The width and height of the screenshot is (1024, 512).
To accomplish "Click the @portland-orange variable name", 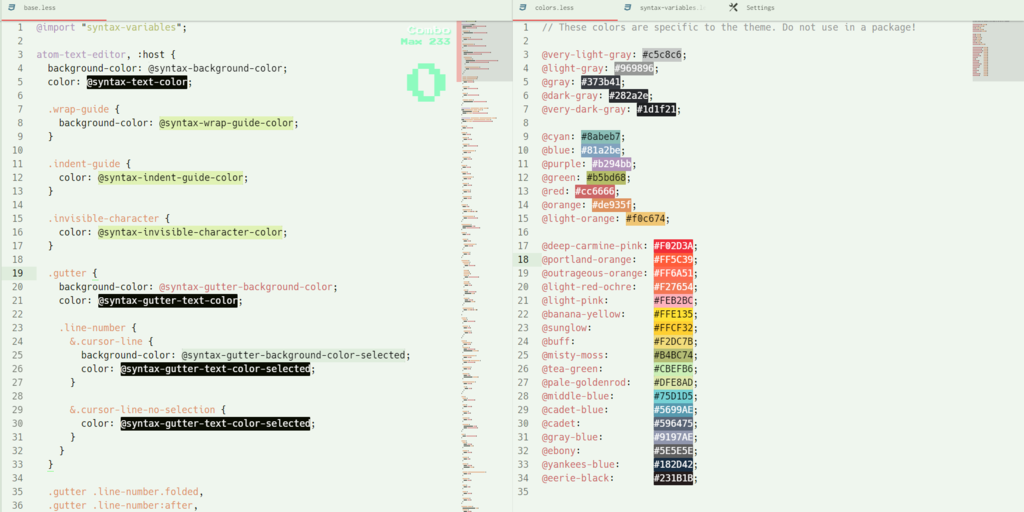I will (586, 260).
